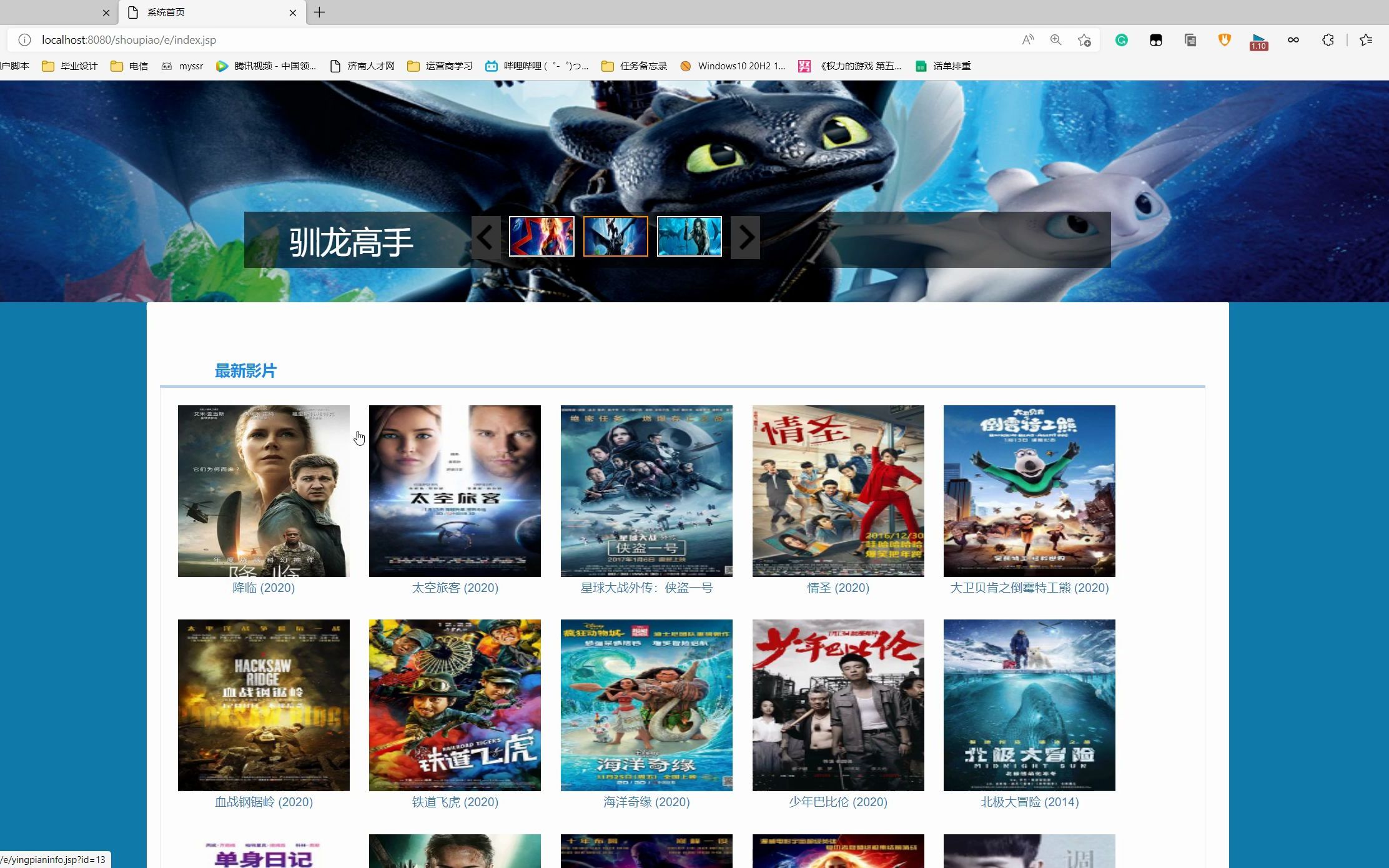Open the Windows10 20H2 bookmark
The image size is (1389, 868).
733,66
